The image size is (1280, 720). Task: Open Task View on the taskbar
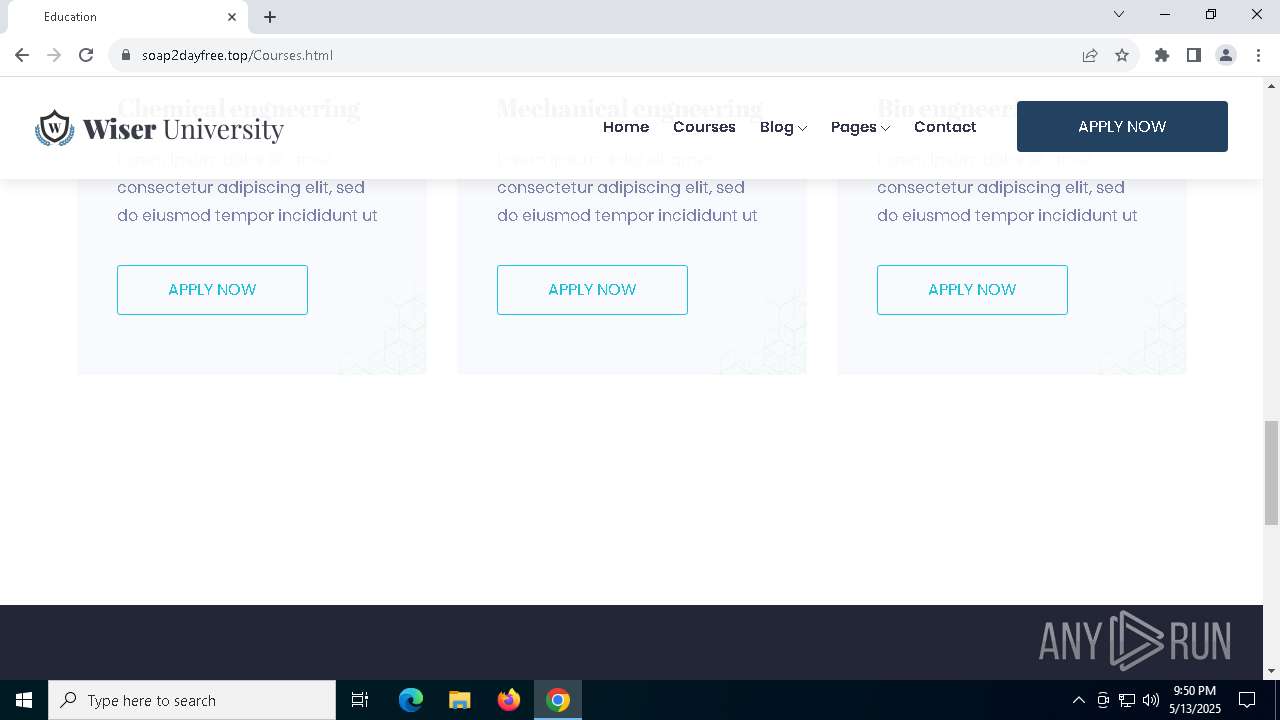(x=360, y=700)
